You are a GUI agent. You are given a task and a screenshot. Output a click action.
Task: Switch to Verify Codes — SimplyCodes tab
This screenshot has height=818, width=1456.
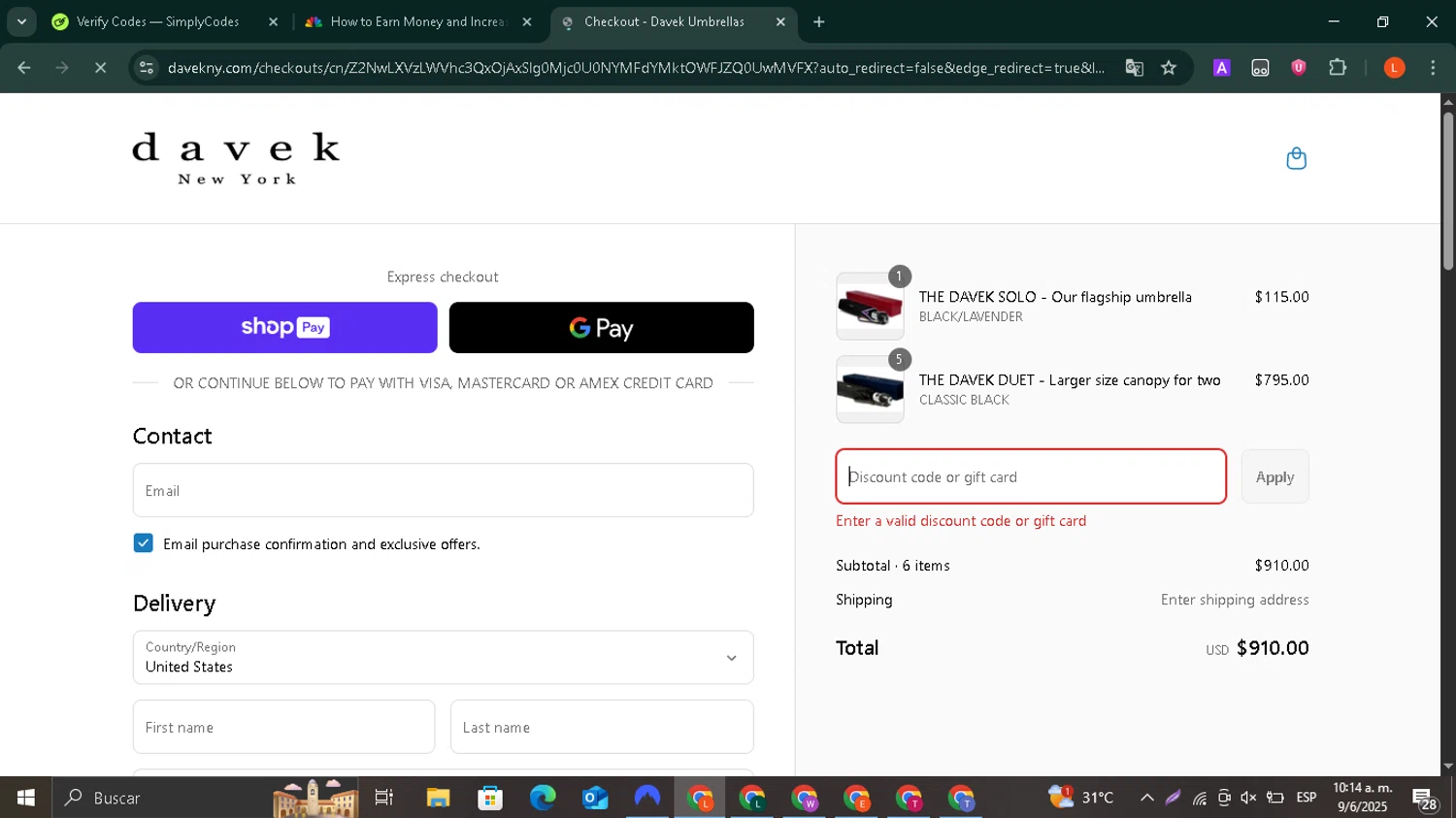[155, 21]
